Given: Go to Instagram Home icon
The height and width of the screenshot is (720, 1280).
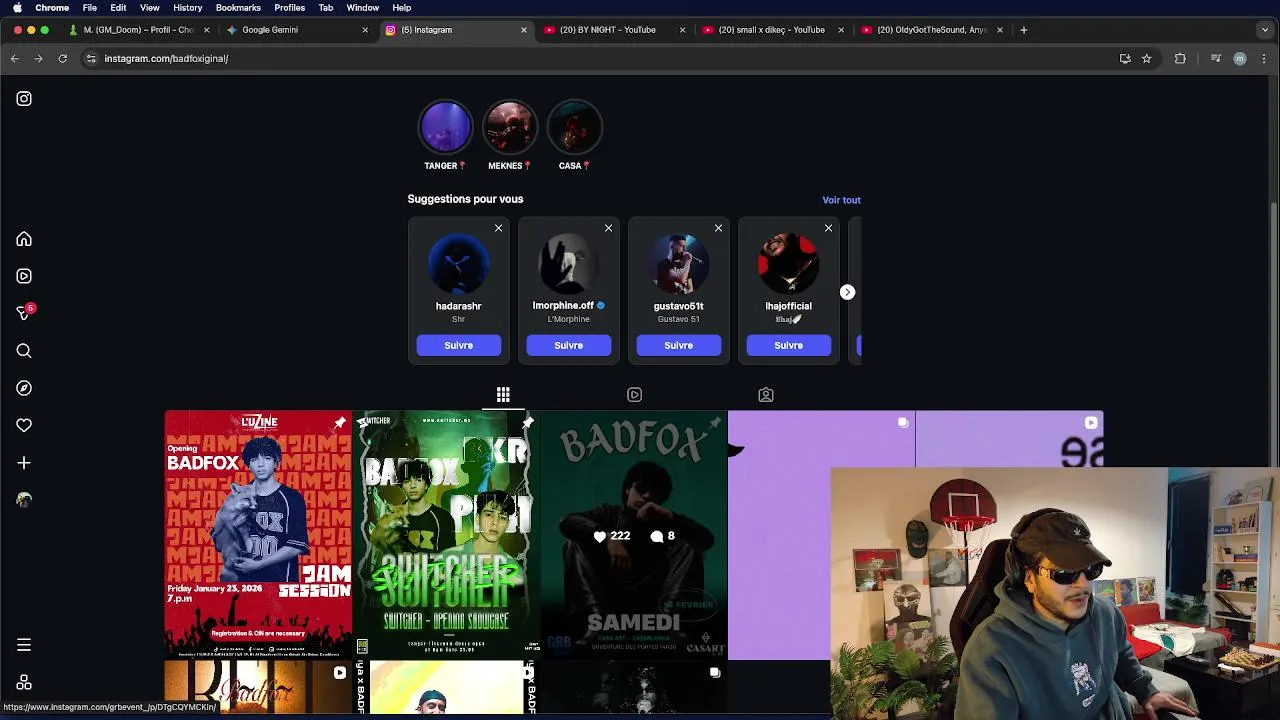Looking at the screenshot, I should pos(24,240).
